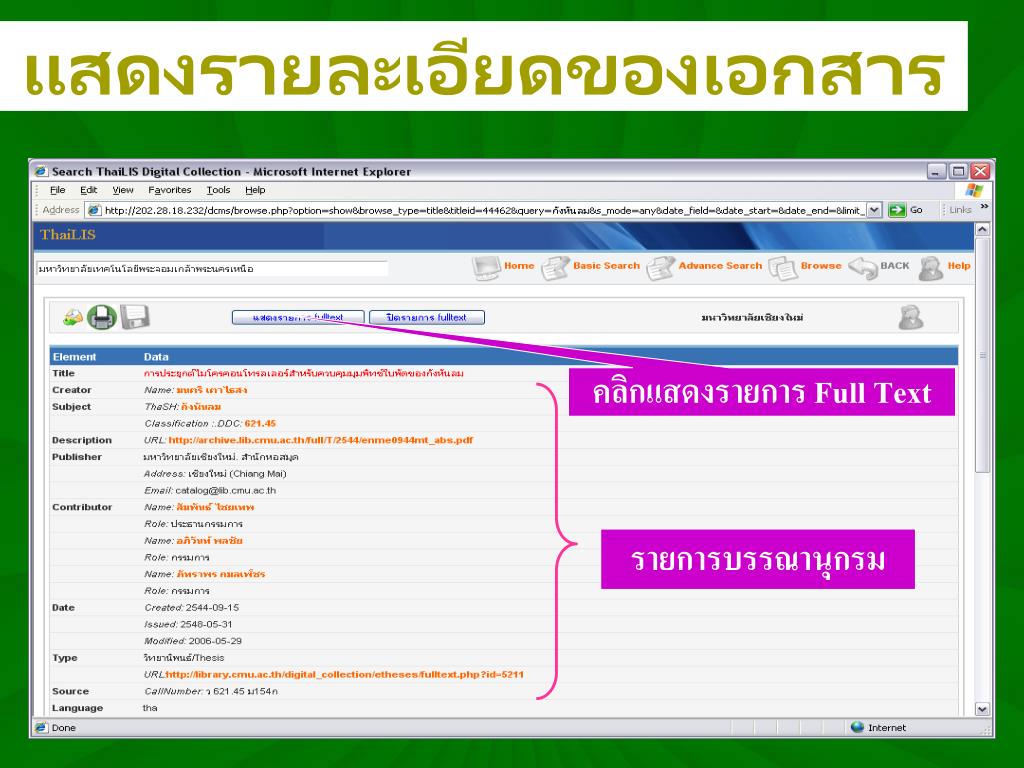
Task: Click the Links toolbar label
Action: click(x=960, y=210)
